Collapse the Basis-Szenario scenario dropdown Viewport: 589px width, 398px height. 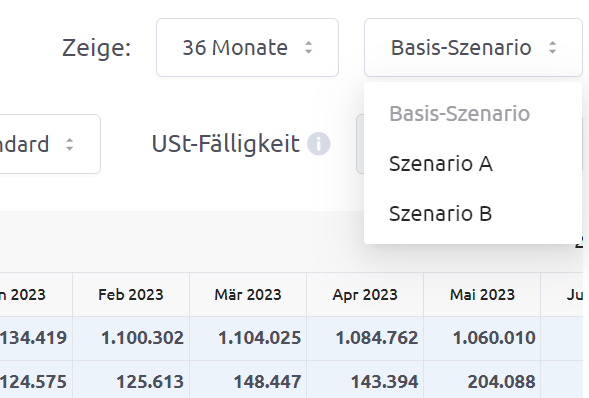point(473,48)
